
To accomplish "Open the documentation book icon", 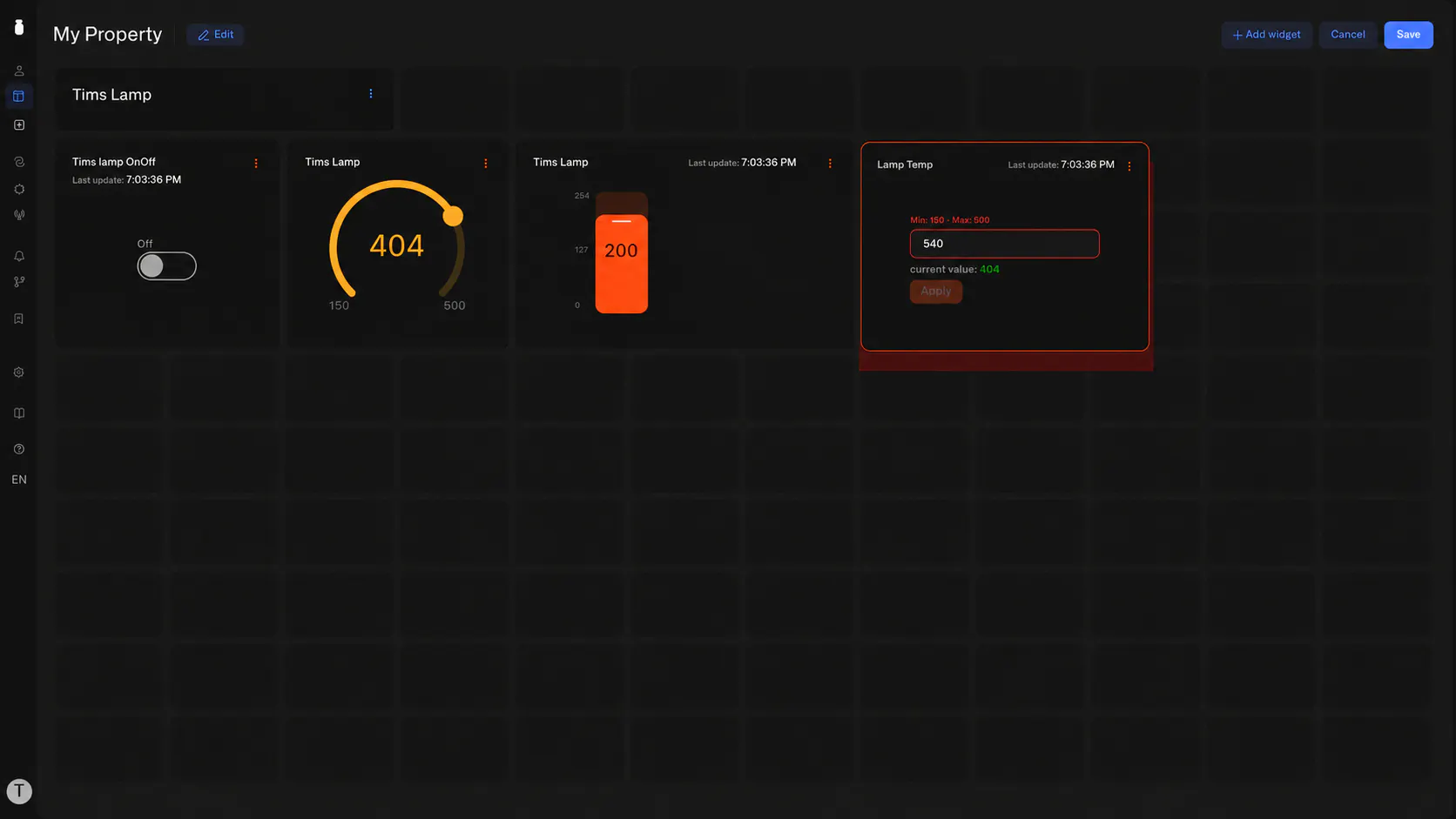I will (x=19, y=413).
